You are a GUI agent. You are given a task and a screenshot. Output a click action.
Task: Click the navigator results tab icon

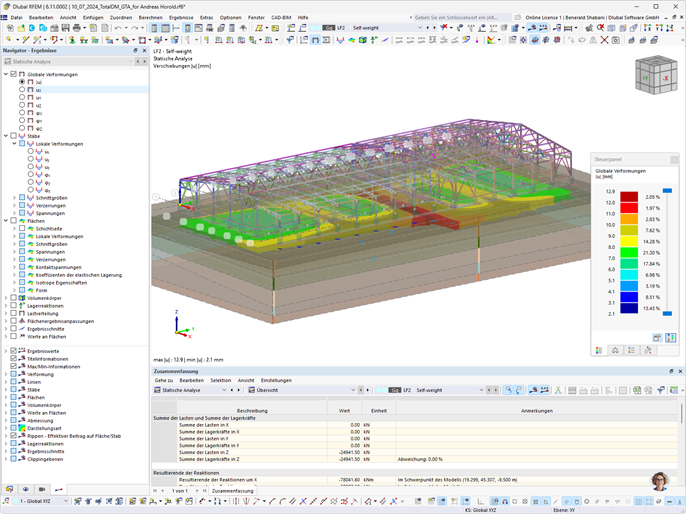[59, 489]
